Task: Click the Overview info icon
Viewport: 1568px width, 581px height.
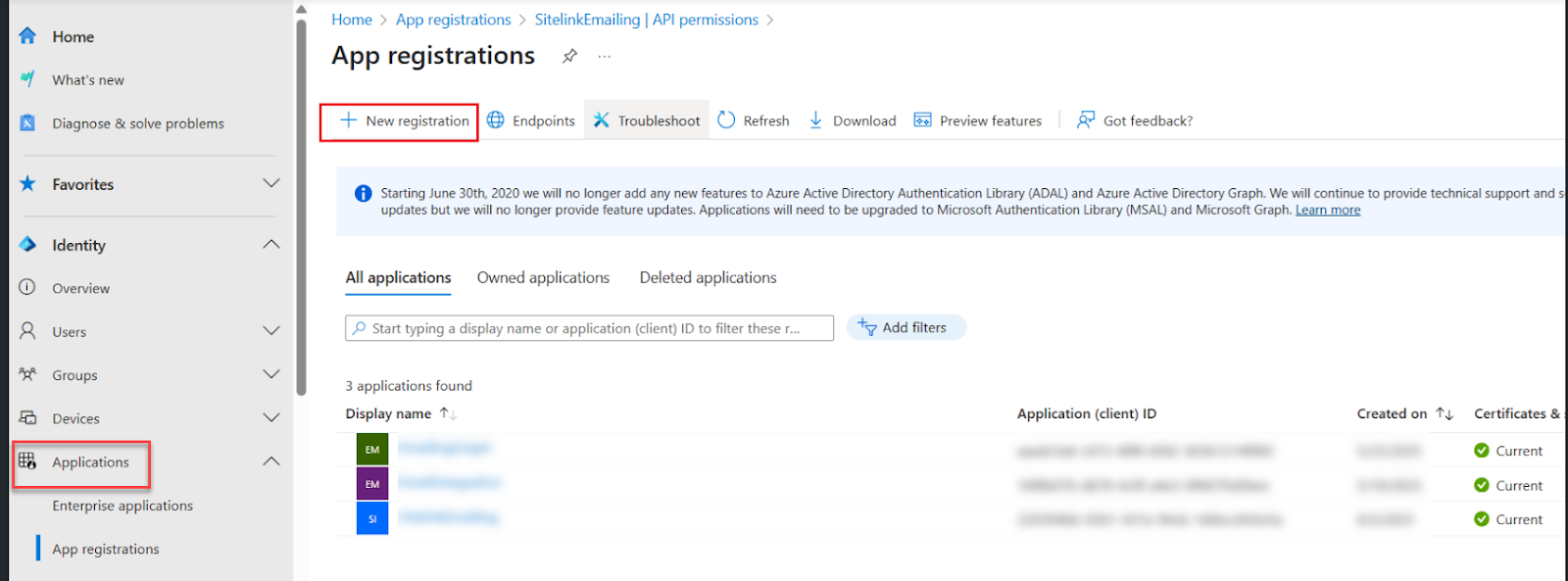Action: pos(27,287)
